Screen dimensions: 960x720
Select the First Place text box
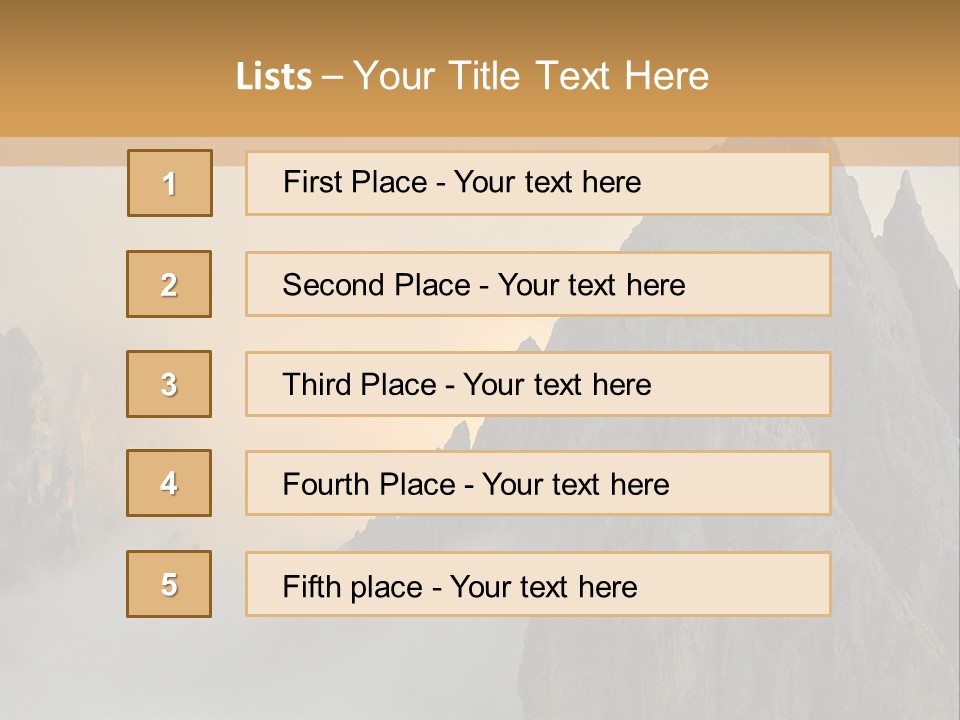pyautogui.click(x=538, y=183)
